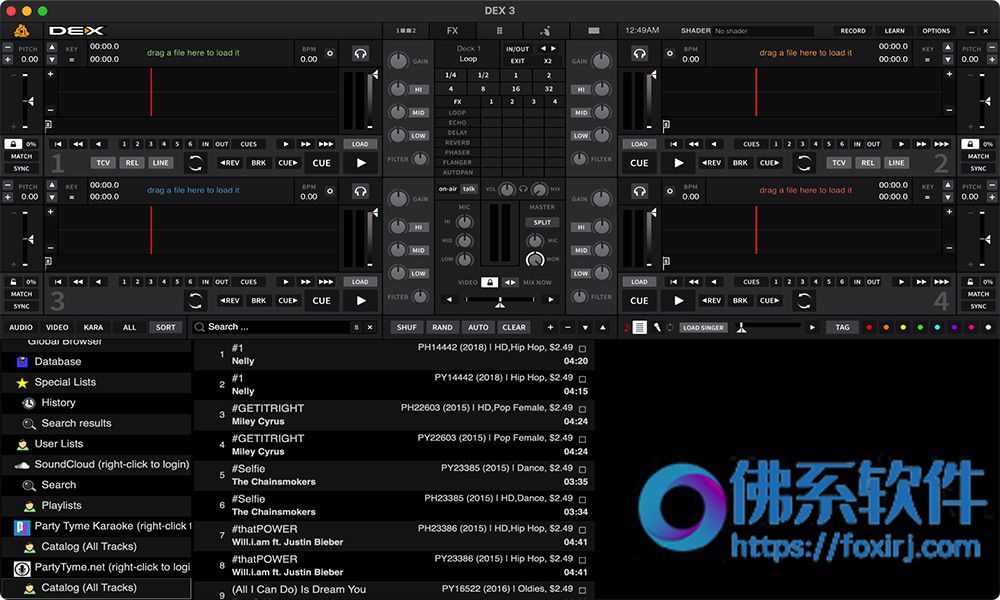This screenshot has height=600, width=1000.
Task: Click video crossfader lock icon
Action: pyautogui.click(x=489, y=282)
